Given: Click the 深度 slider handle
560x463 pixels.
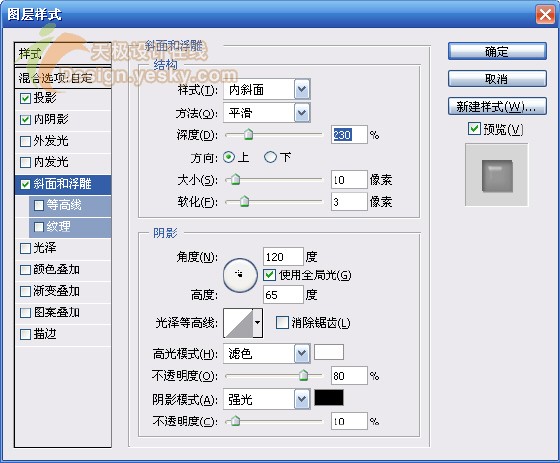Looking at the screenshot, I should pyautogui.click(x=249, y=135).
